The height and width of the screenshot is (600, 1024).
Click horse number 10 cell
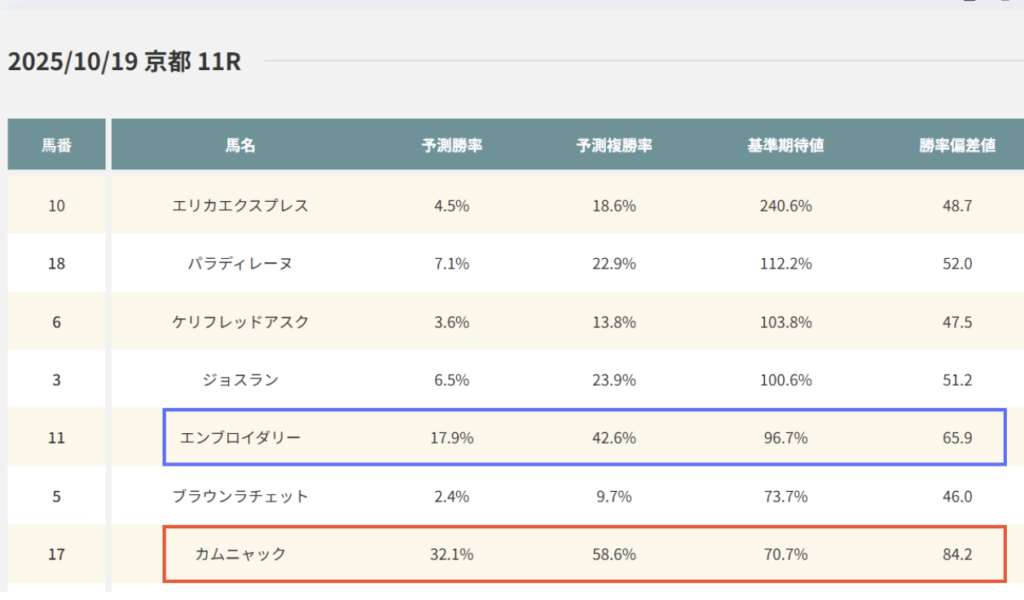pos(56,206)
